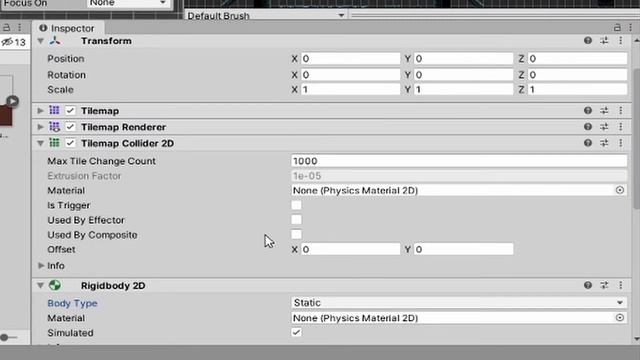Select the Inspector tab
This screenshot has height=360, width=640.
67,28
